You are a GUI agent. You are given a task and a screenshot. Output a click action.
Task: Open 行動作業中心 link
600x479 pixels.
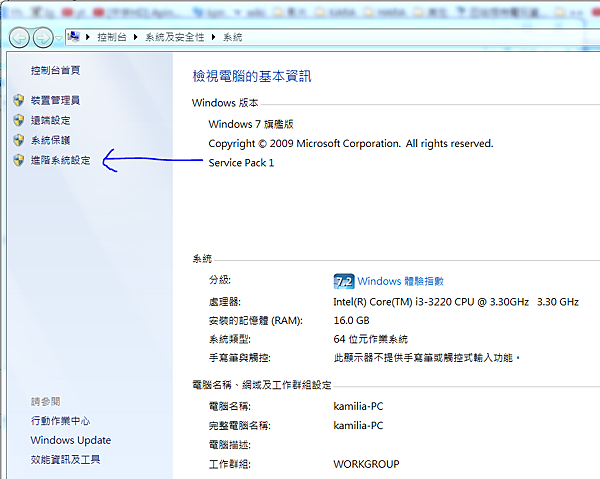click(60, 421)
